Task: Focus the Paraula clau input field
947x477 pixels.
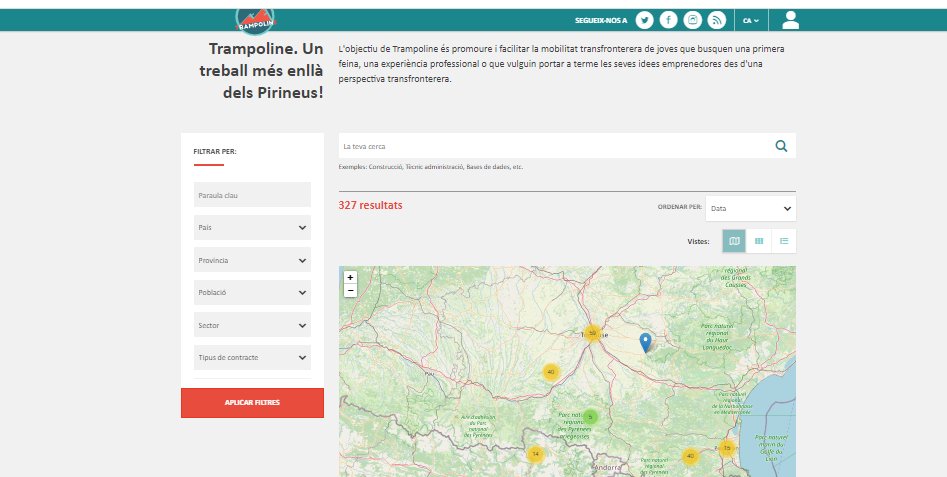Action: [252, 195]
